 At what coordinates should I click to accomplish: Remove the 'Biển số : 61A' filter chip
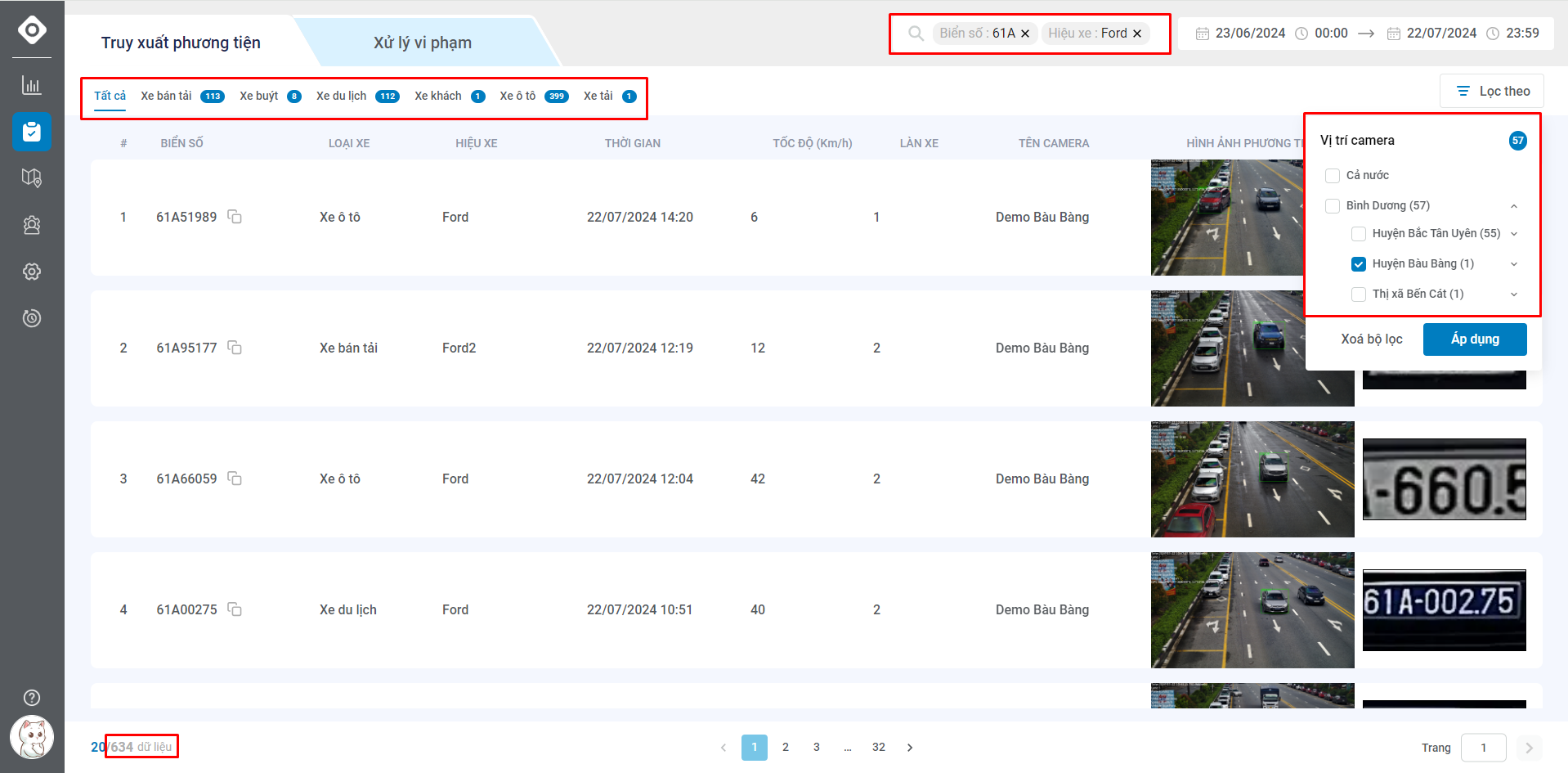[1025, 34]
